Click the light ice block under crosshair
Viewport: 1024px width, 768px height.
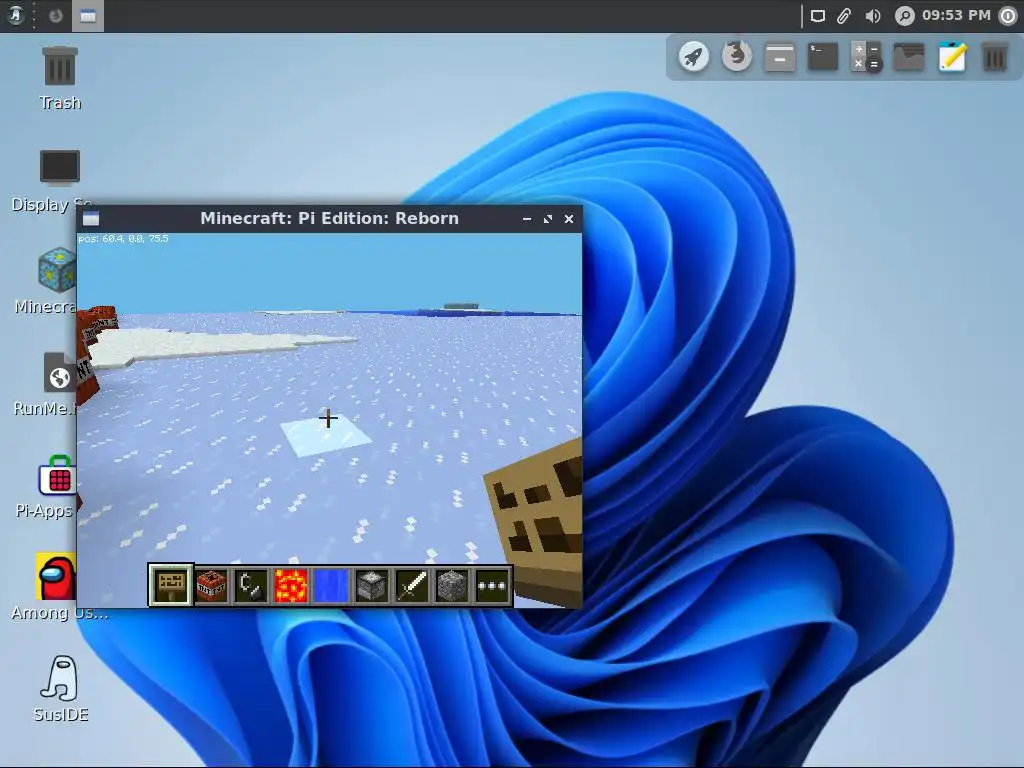326,436
